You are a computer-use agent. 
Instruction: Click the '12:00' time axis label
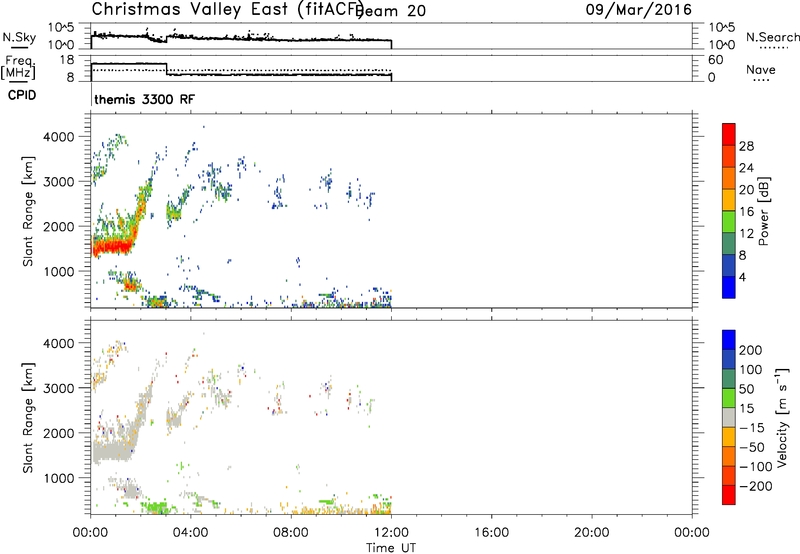tap(391, 533)
